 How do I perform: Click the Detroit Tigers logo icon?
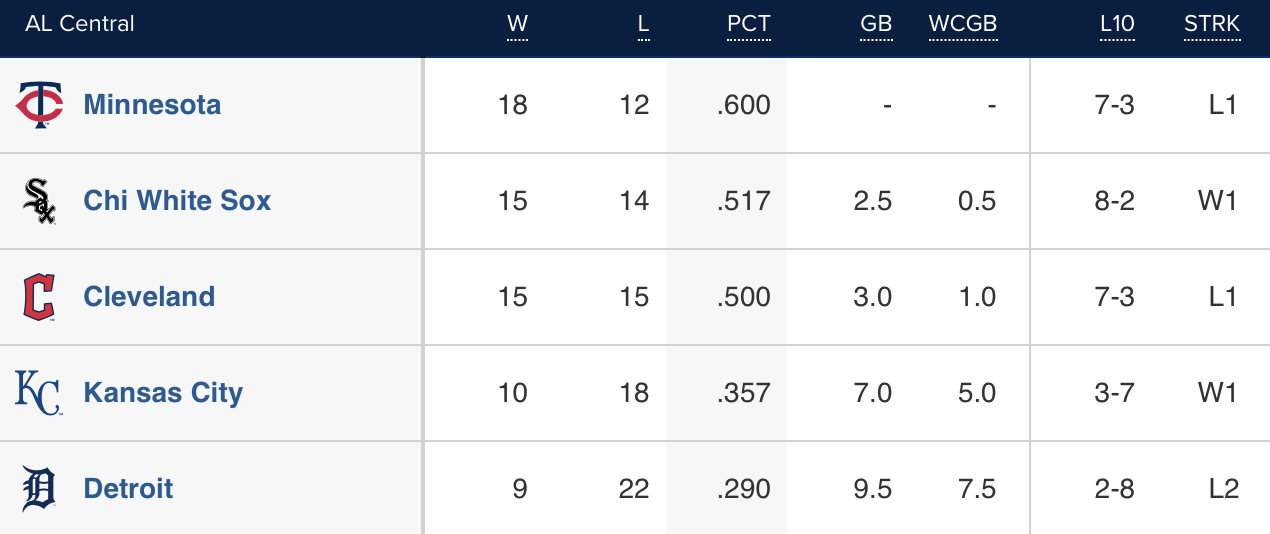(39, 489)
